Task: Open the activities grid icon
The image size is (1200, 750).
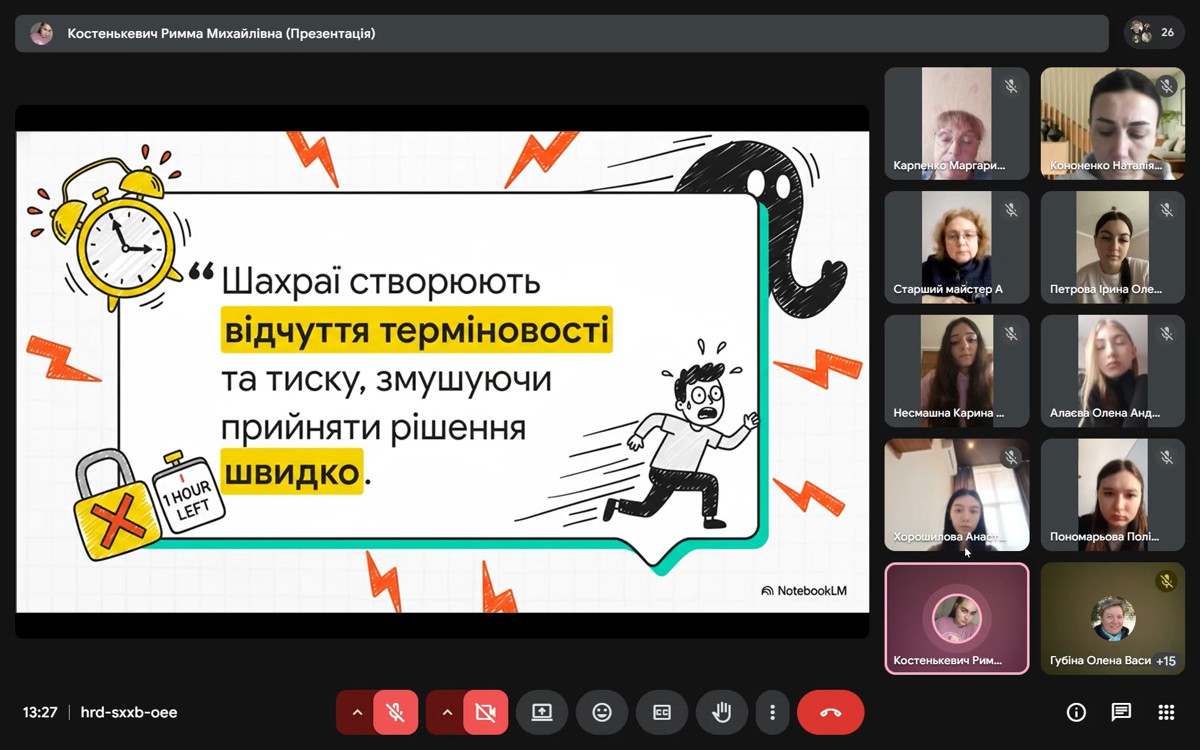Action: pyautogui.click(x=1166, y=712)
